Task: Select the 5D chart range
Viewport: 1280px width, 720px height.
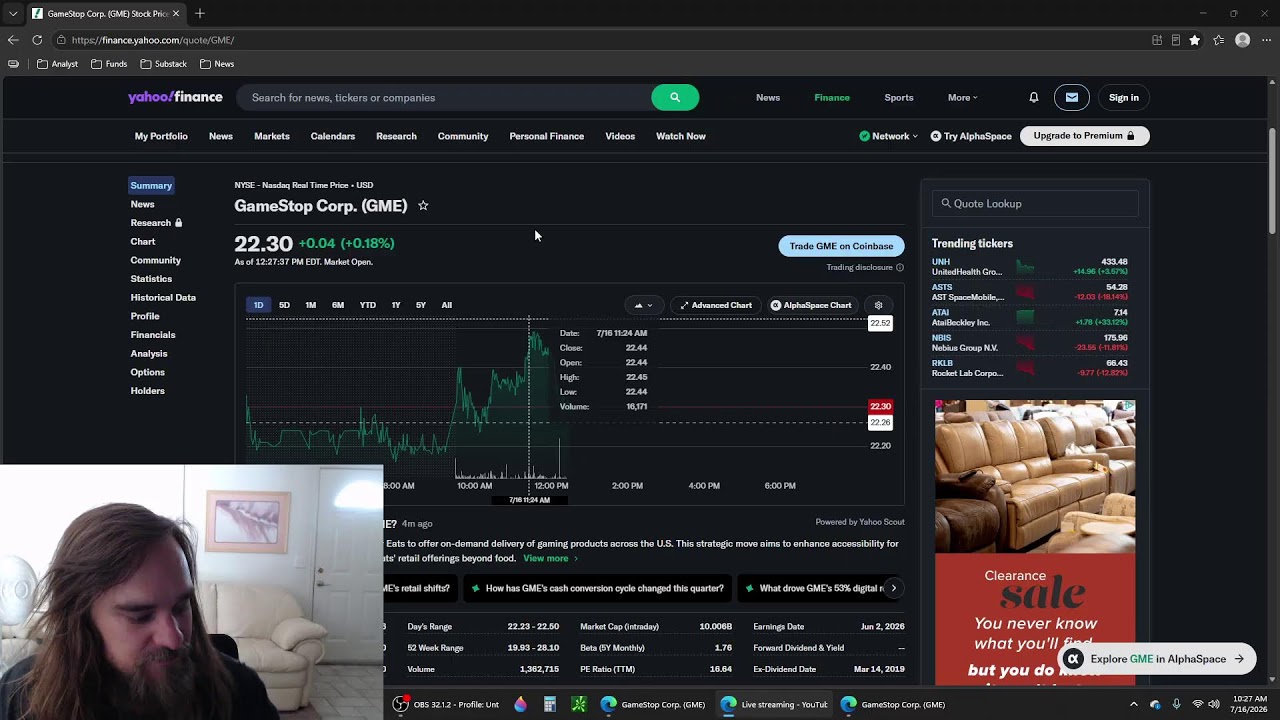Action: [284, 305]
